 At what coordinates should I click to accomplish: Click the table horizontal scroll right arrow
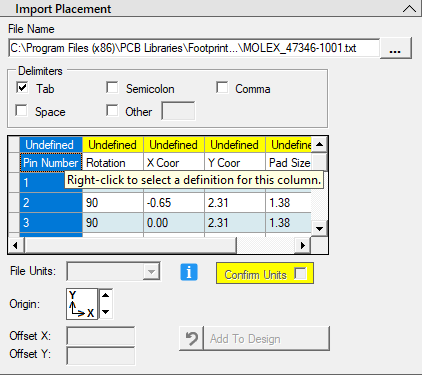[303, 246]
